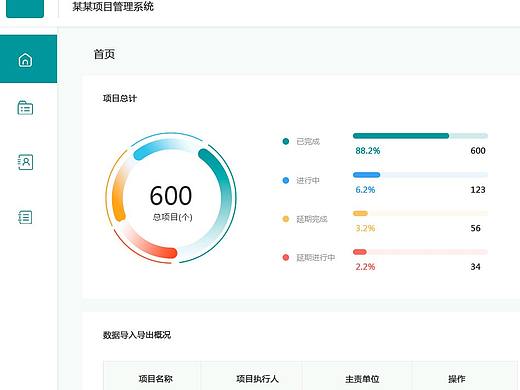Click the 项目名称 column header

pyautogui.click(x=156, y=379)
